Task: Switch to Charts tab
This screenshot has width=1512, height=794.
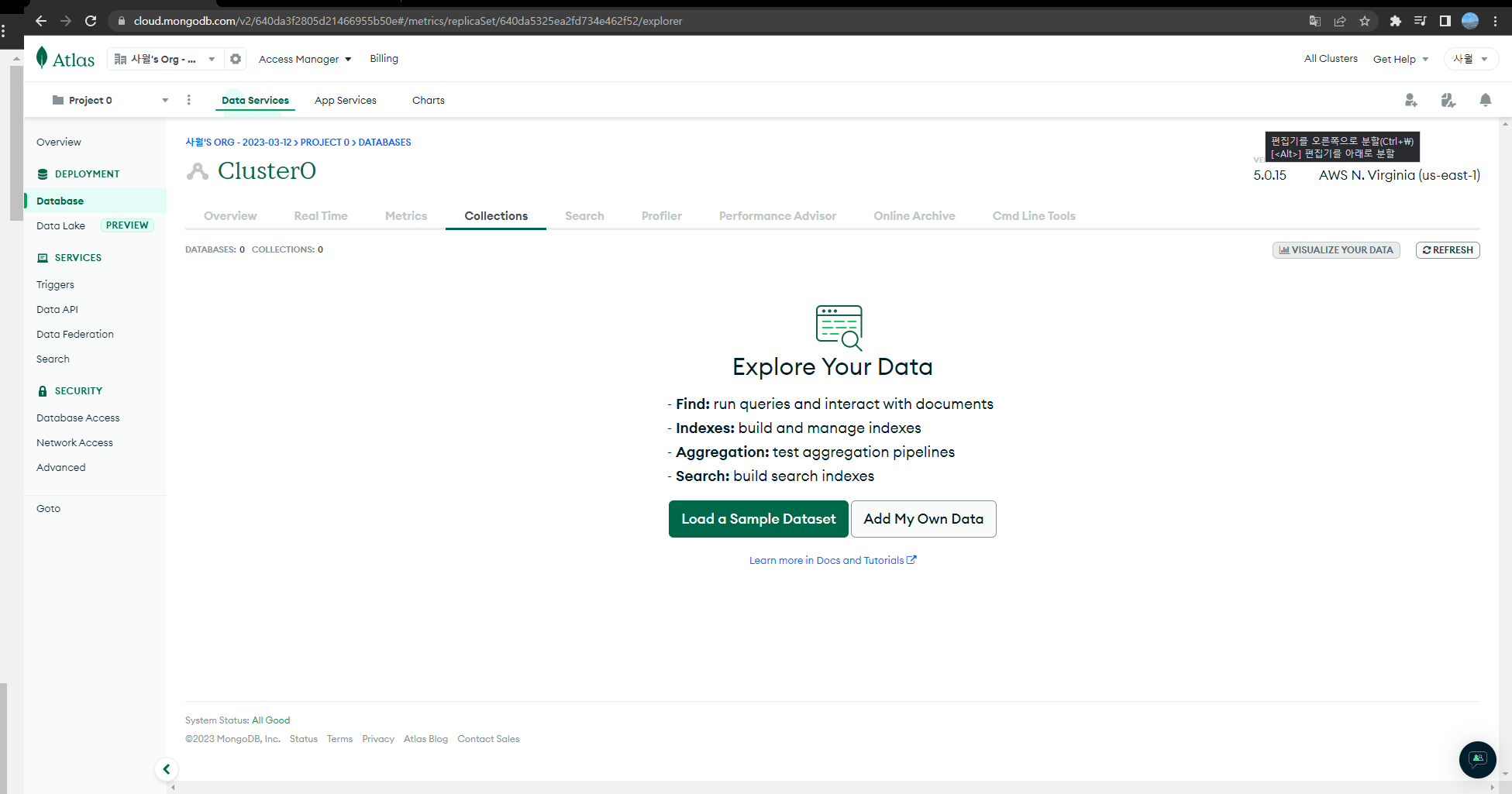Action: 429,100
